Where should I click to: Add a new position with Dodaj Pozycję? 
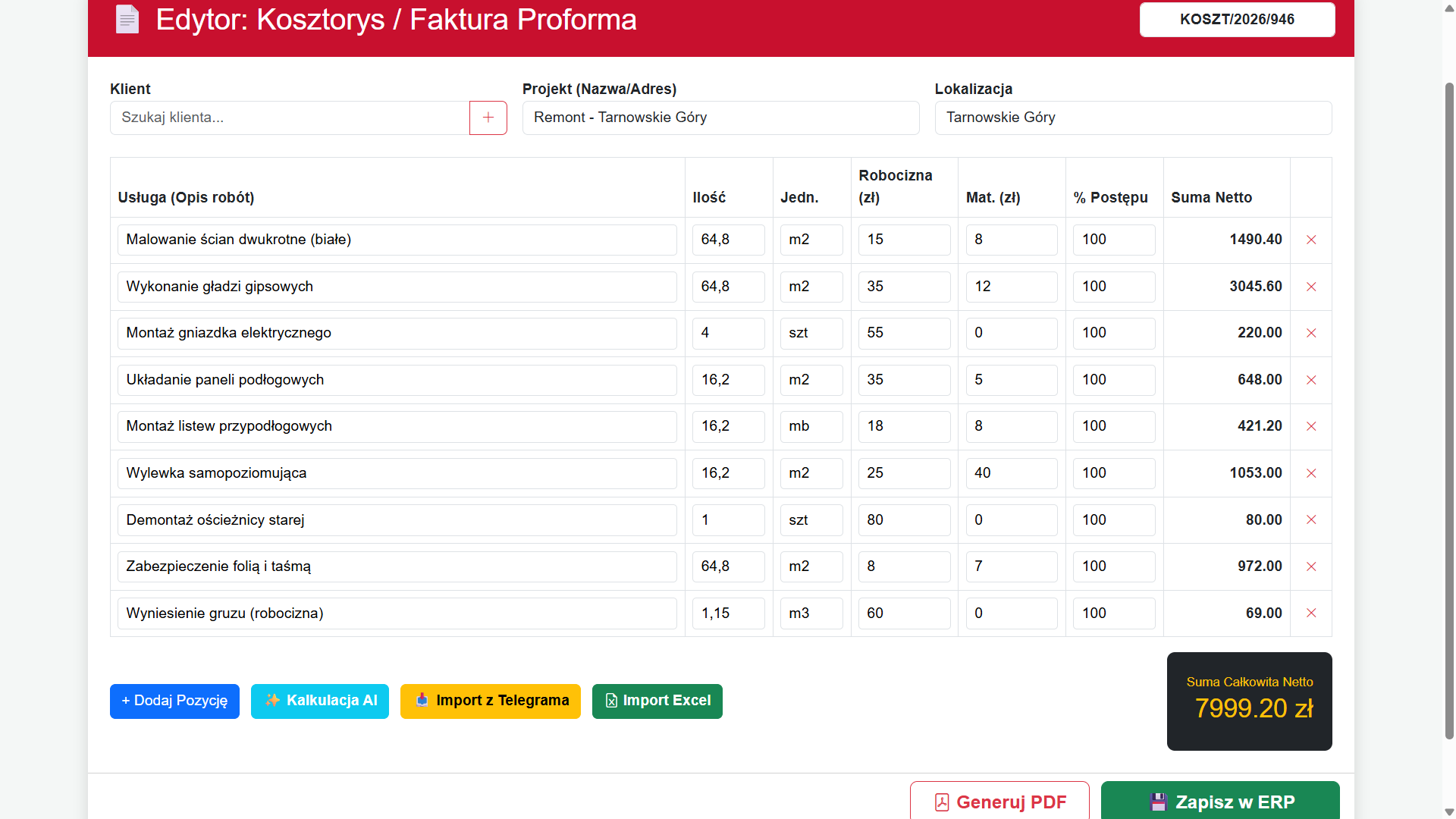[174, 701]
